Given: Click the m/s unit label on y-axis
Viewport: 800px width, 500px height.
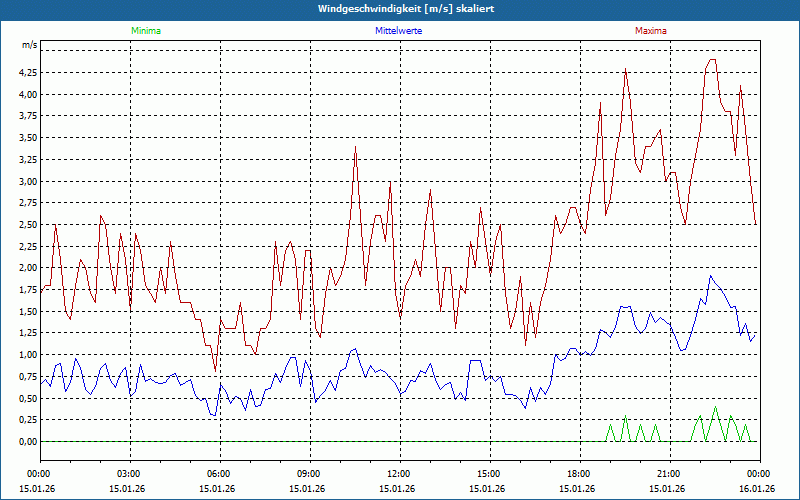Looking at the screenshot, I should click(29, 46).
